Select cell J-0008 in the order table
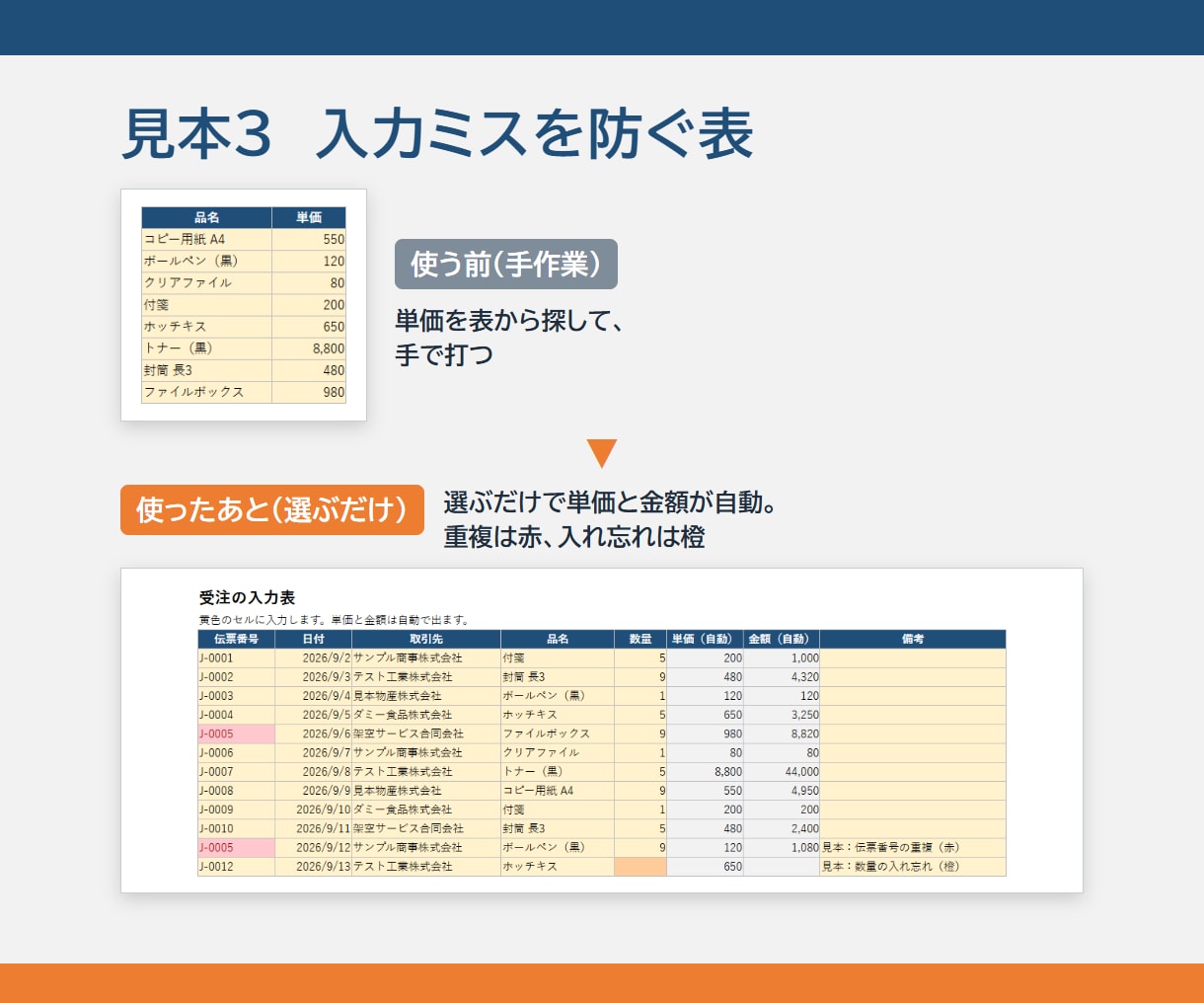Screen dimensions: 1204x1003 tap(236, 791)
